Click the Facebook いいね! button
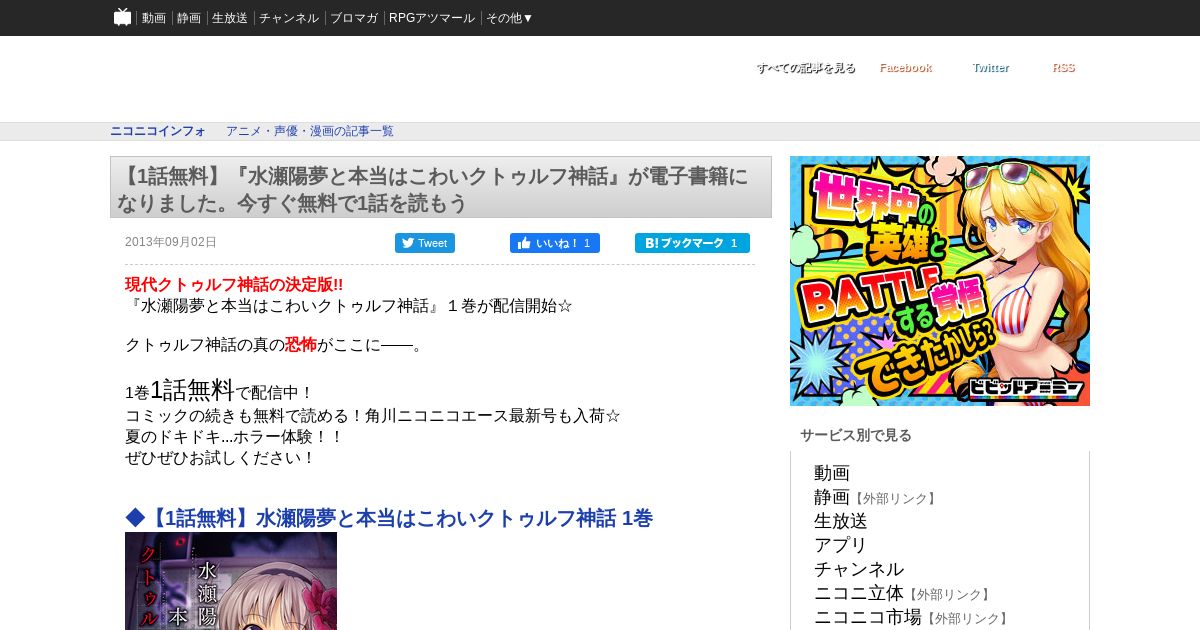 point(555,243)
